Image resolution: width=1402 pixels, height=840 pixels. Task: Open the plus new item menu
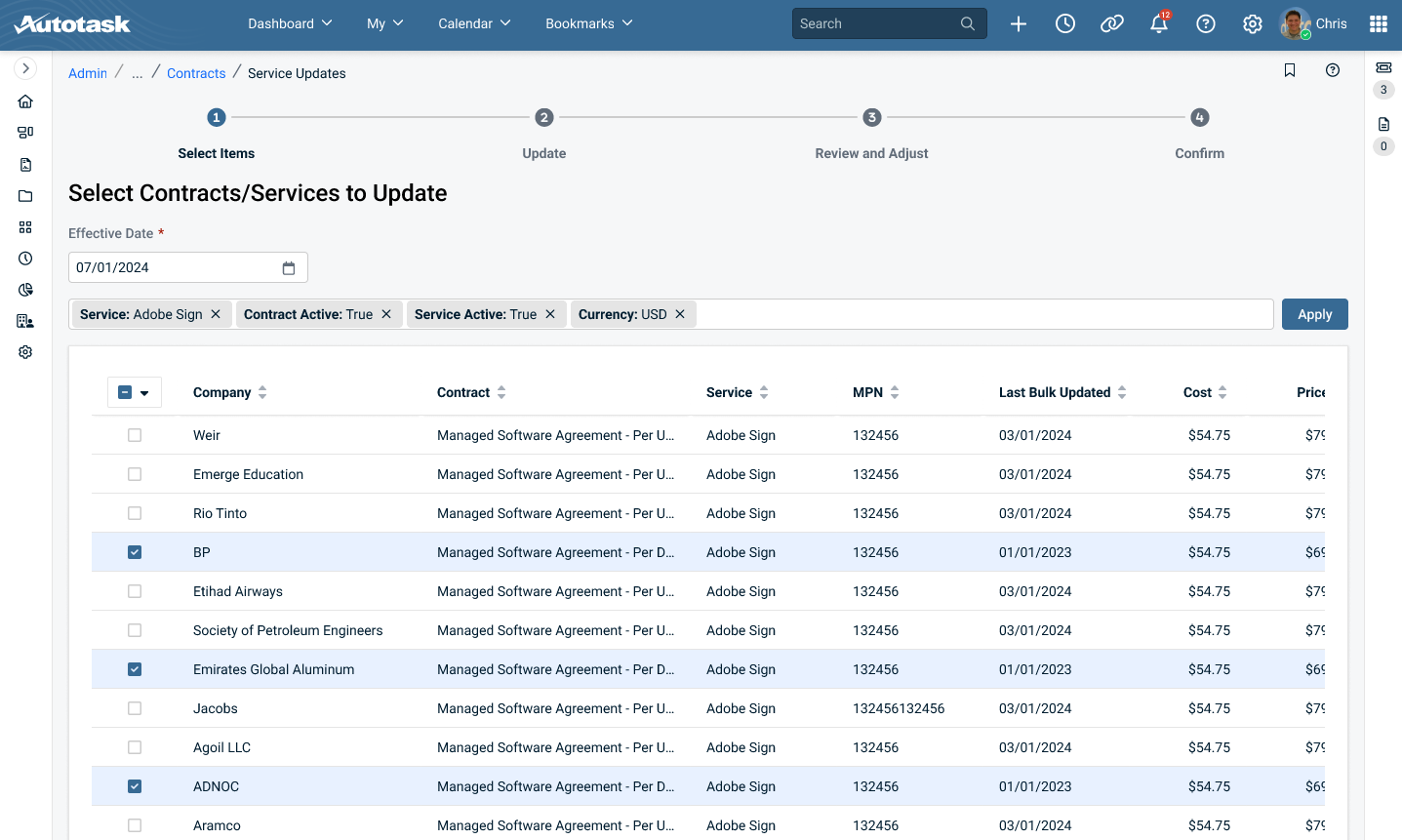pos(1019,23)
